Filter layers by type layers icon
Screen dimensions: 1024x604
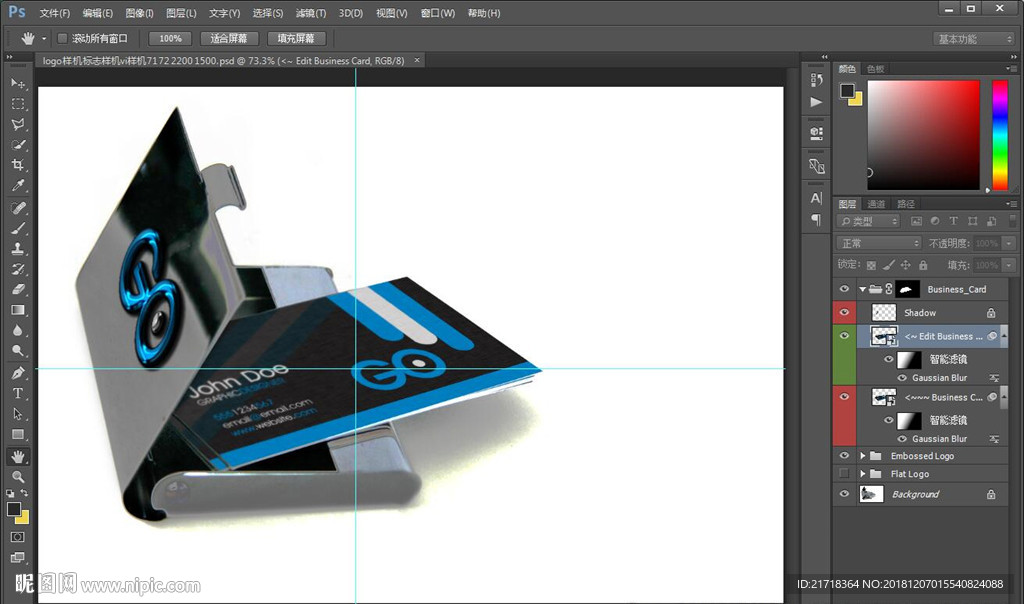(x=953, y=221)
